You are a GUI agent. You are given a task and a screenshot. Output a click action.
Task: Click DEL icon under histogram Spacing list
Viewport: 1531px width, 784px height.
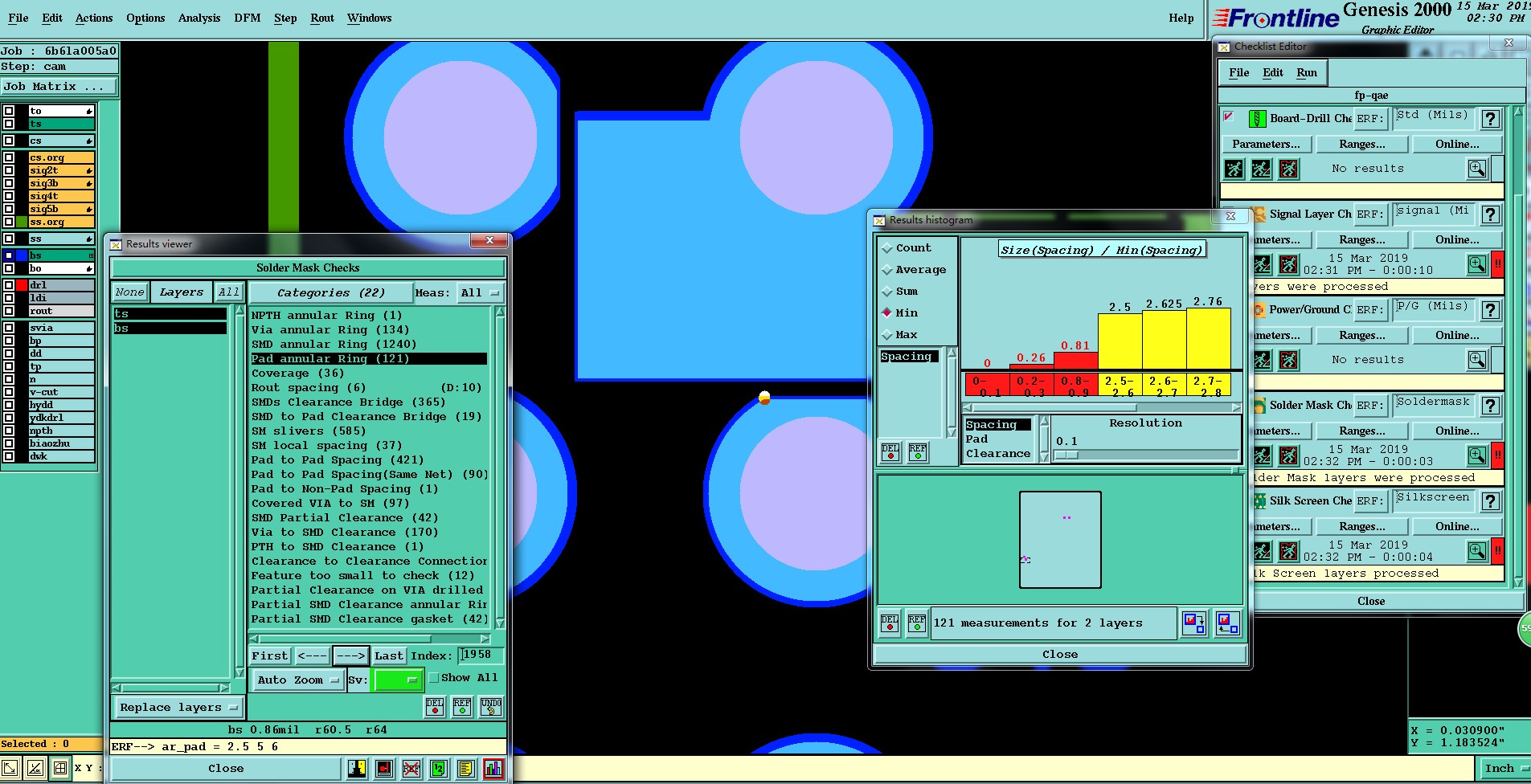pos(890,452)
